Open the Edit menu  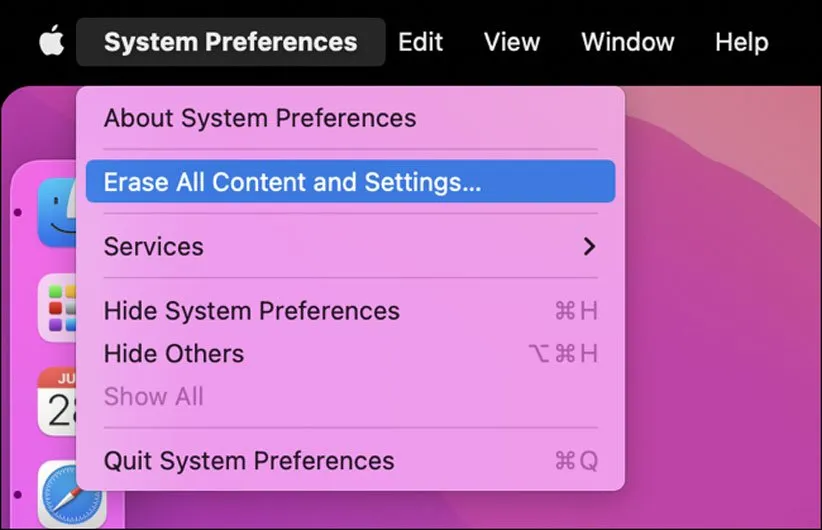pyautogui.click(x=420, y=42)
